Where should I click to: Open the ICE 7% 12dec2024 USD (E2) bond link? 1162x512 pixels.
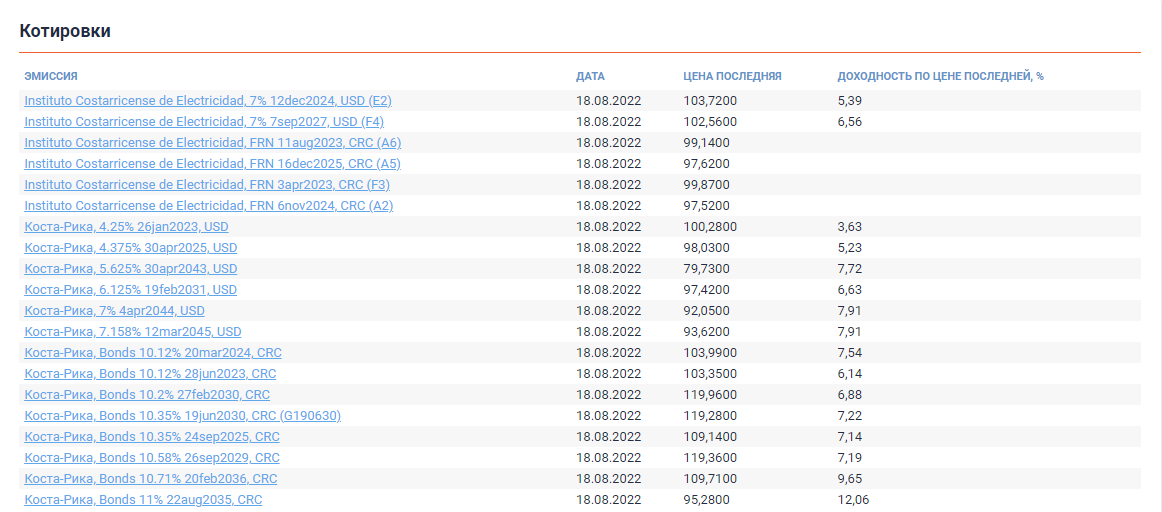point(207,101)
